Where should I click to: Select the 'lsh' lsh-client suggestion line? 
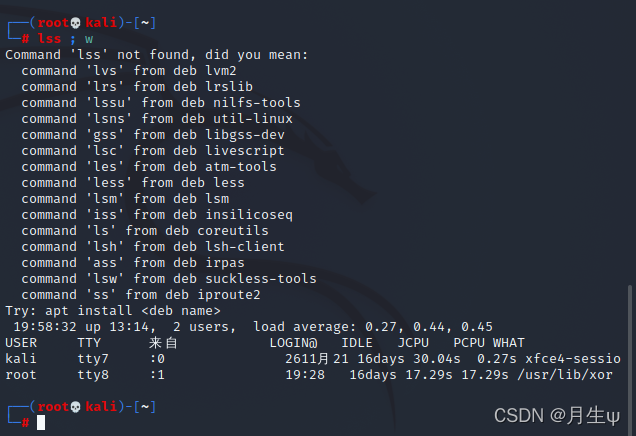153,247
